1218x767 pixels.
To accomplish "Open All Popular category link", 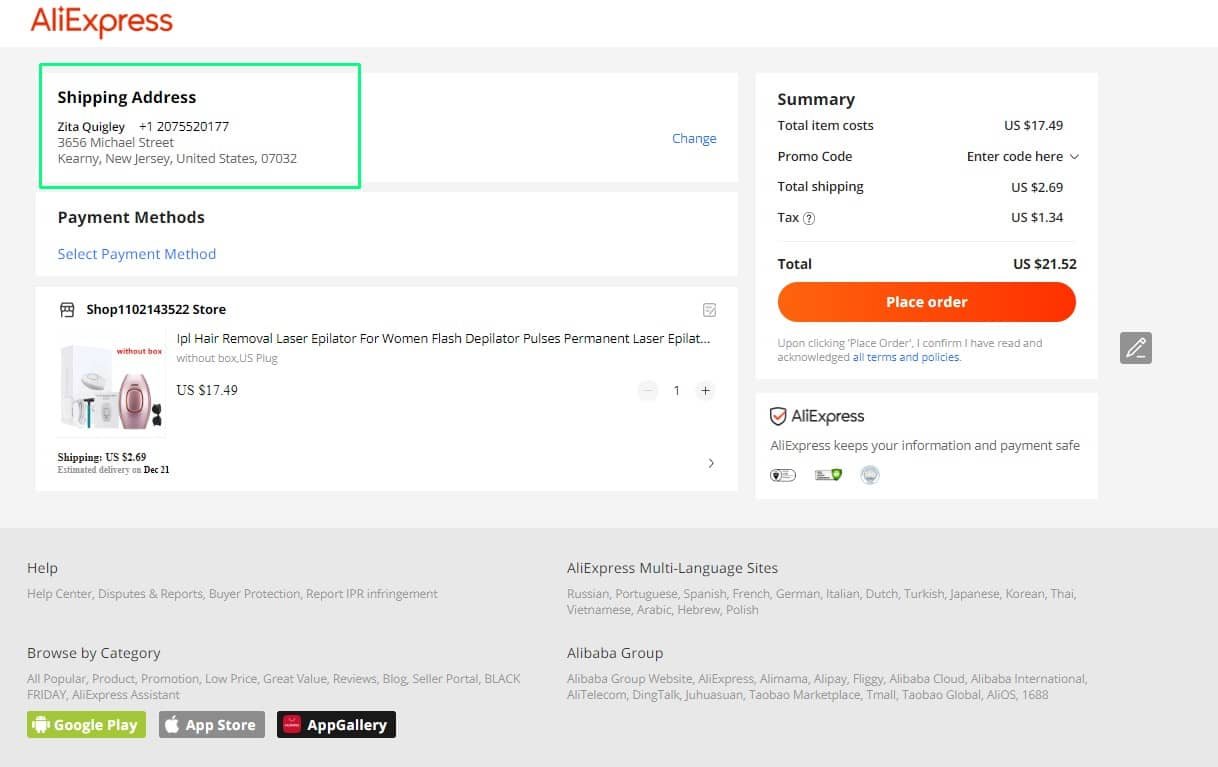I will 57,679.
